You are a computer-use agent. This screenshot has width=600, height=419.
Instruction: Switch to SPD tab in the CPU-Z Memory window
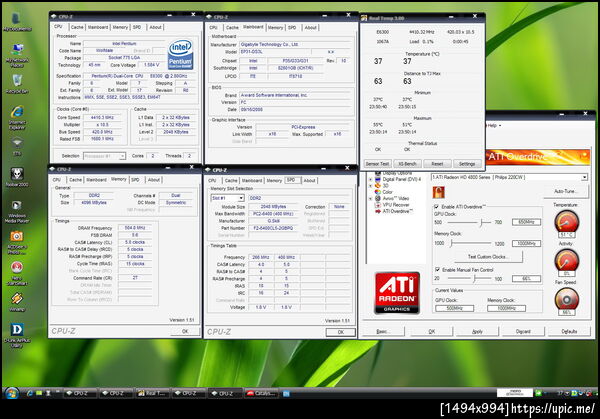135,179
